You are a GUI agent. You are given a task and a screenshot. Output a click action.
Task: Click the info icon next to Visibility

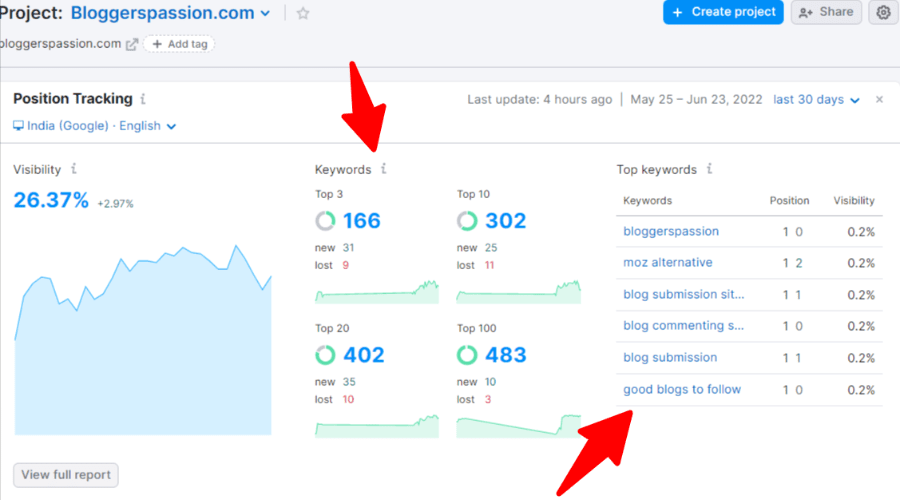pyautogui.click(x=73, y=169)
